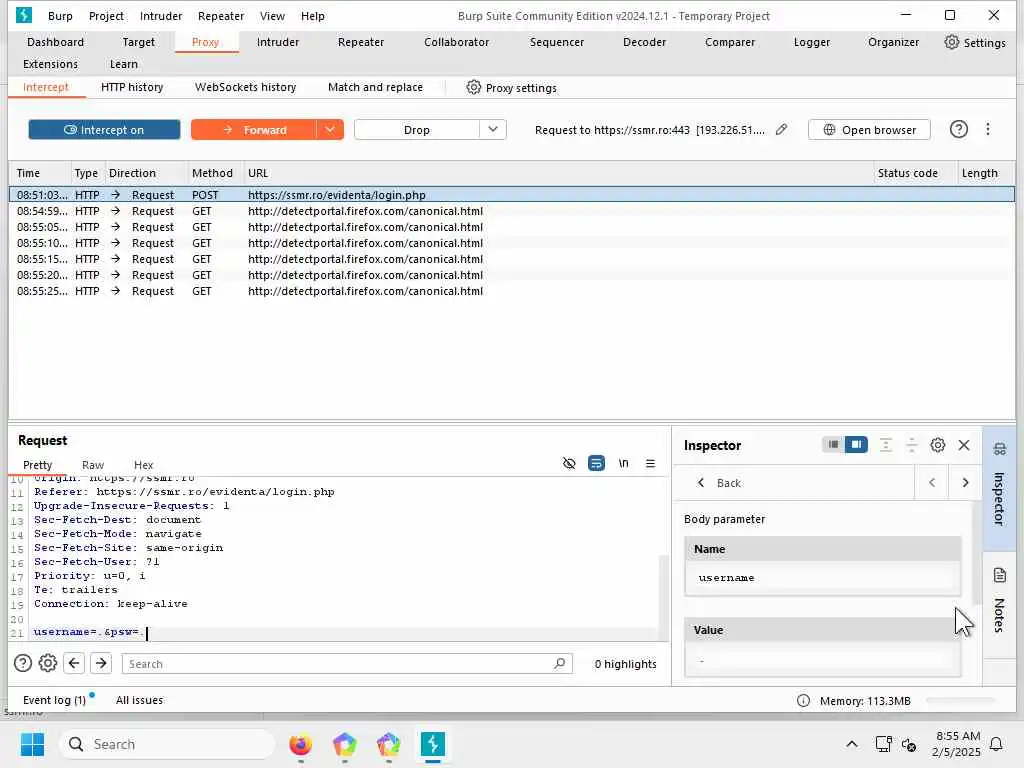Viewport: 1024px width, 768px height.
Task: Go to previous Inspector item arrow
Action: [932, 483]
